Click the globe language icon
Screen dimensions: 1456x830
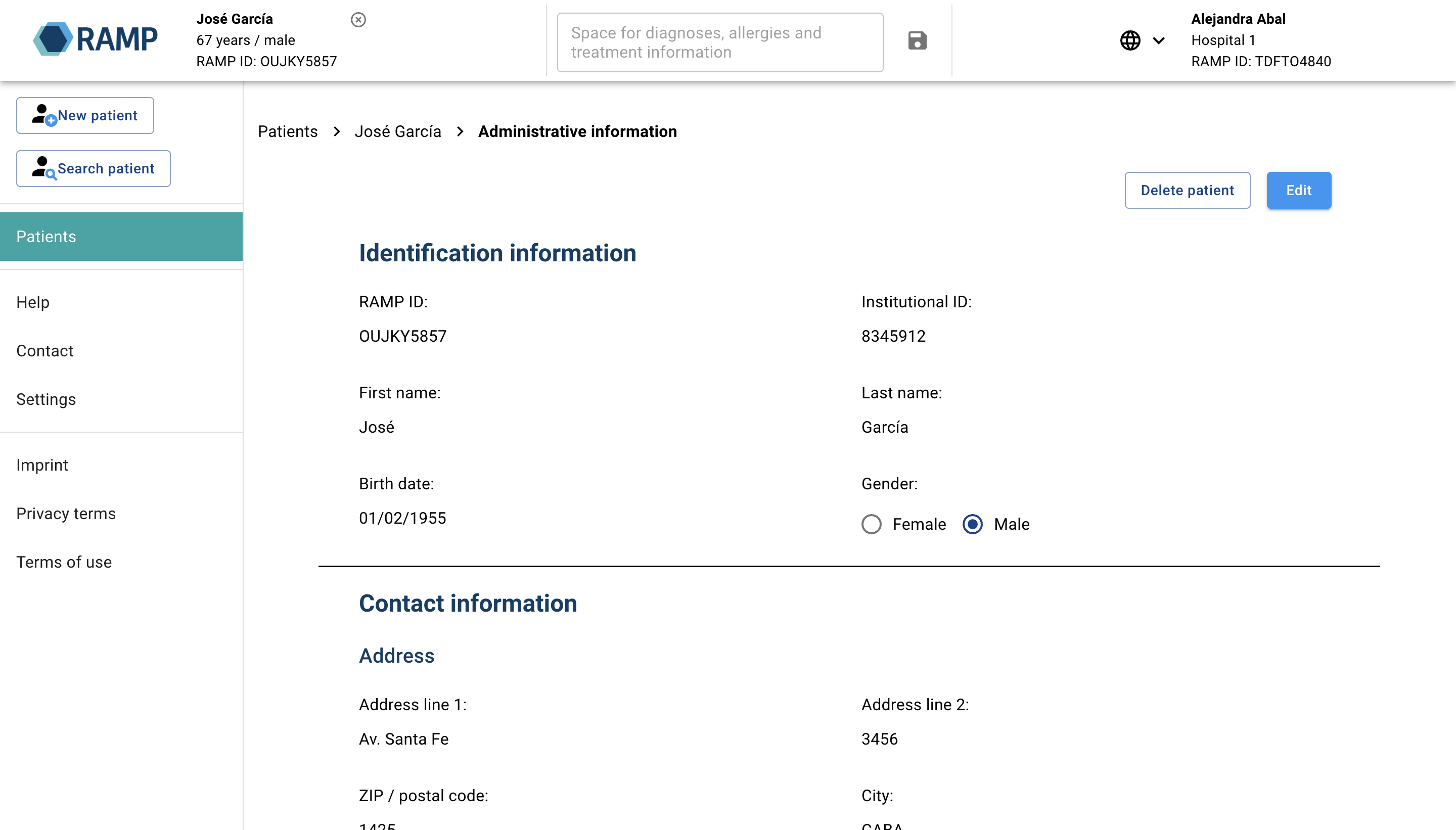click(x=1130, y=40)
